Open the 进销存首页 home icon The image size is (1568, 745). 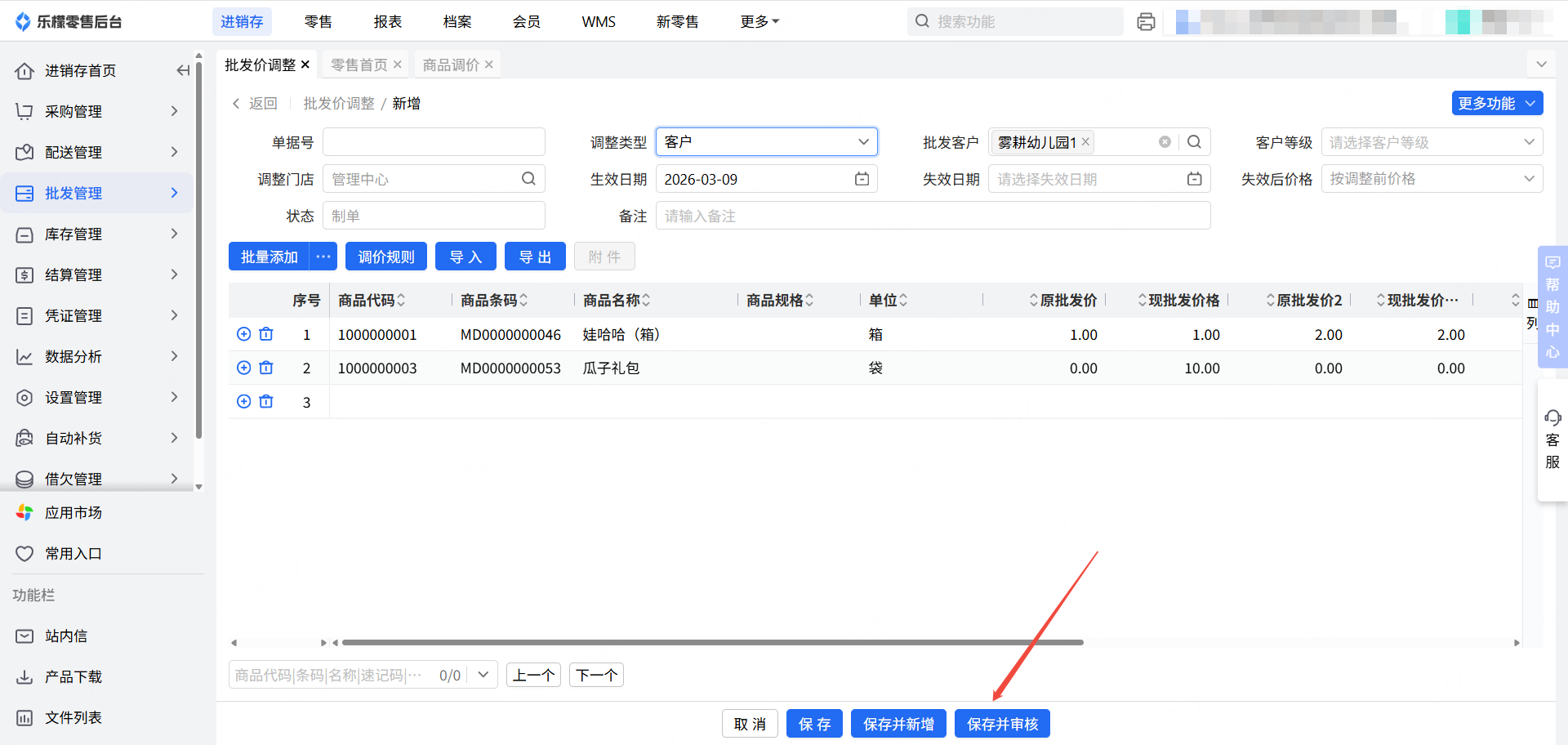(24, 71)
